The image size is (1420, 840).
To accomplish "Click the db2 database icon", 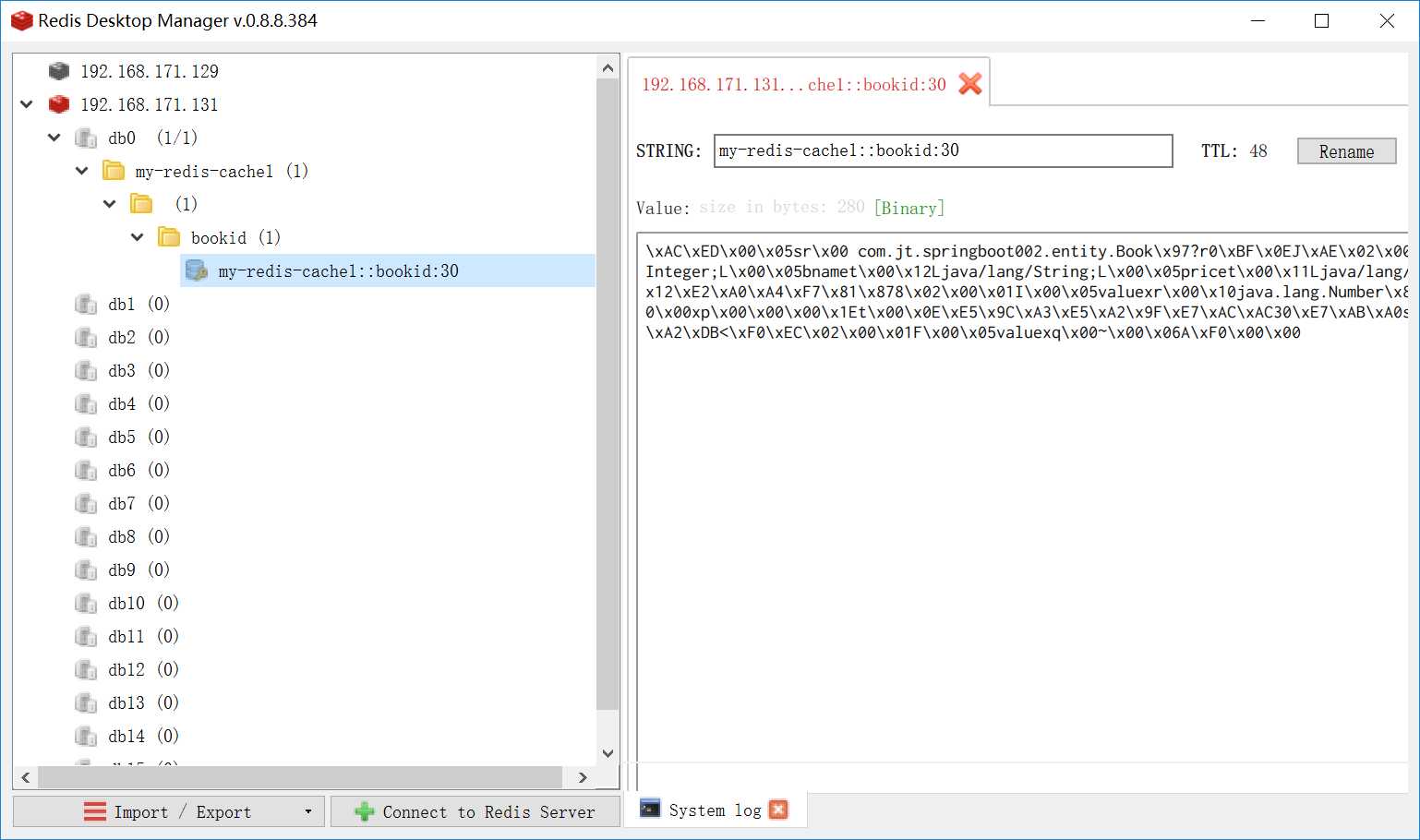I will 86,337.
